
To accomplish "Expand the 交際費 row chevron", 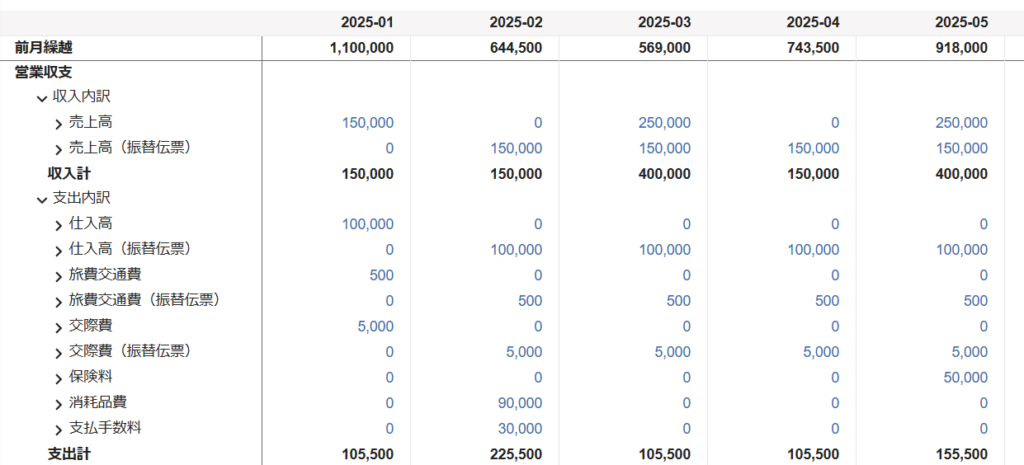I will coord(59,326).
